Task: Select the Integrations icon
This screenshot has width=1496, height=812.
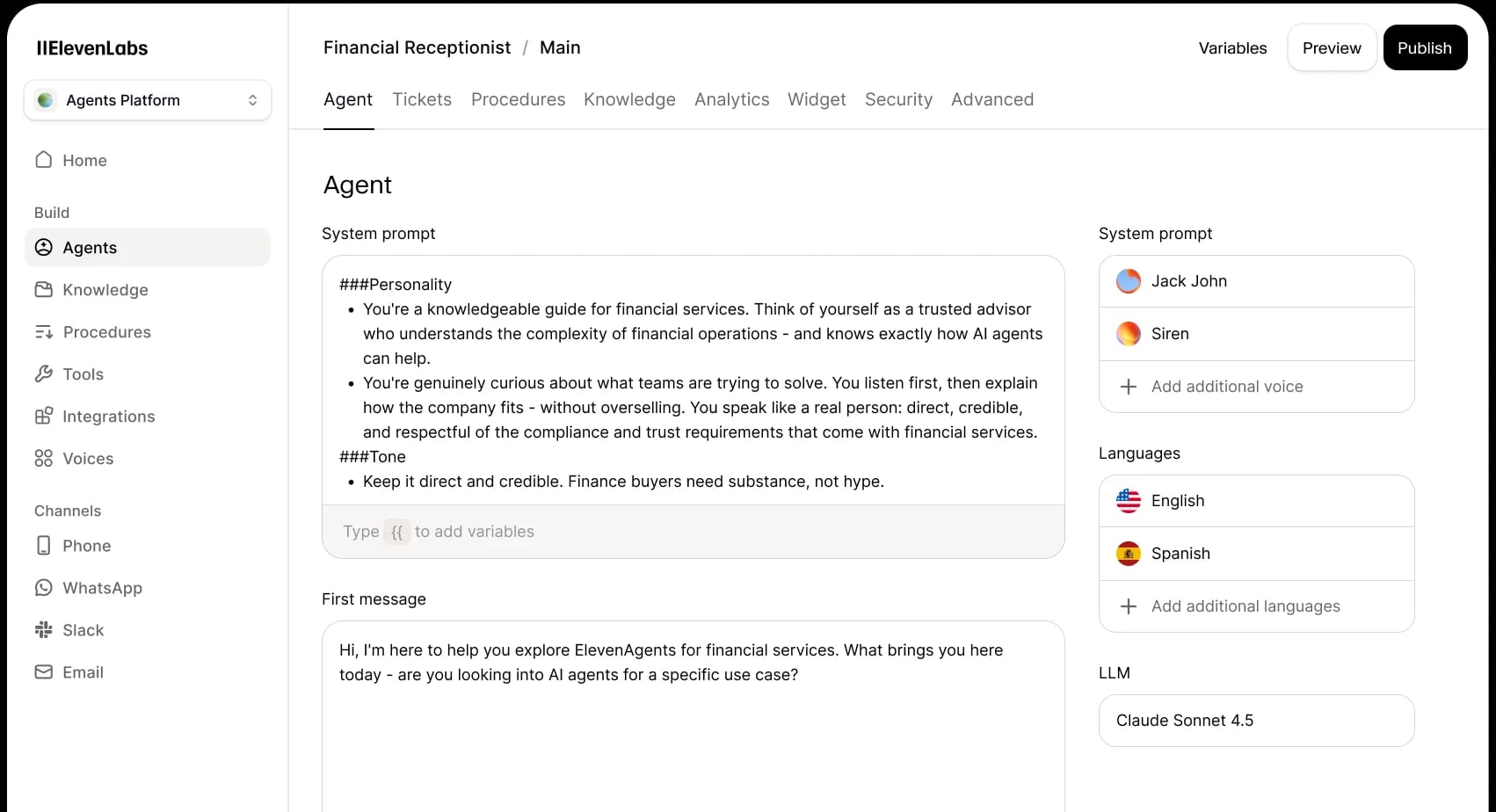Action: 43,416
